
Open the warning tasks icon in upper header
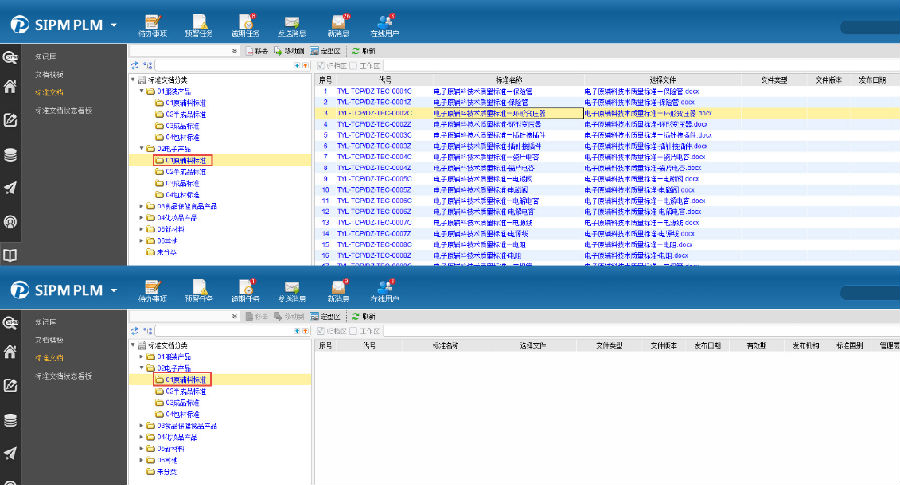click(198, 22)
